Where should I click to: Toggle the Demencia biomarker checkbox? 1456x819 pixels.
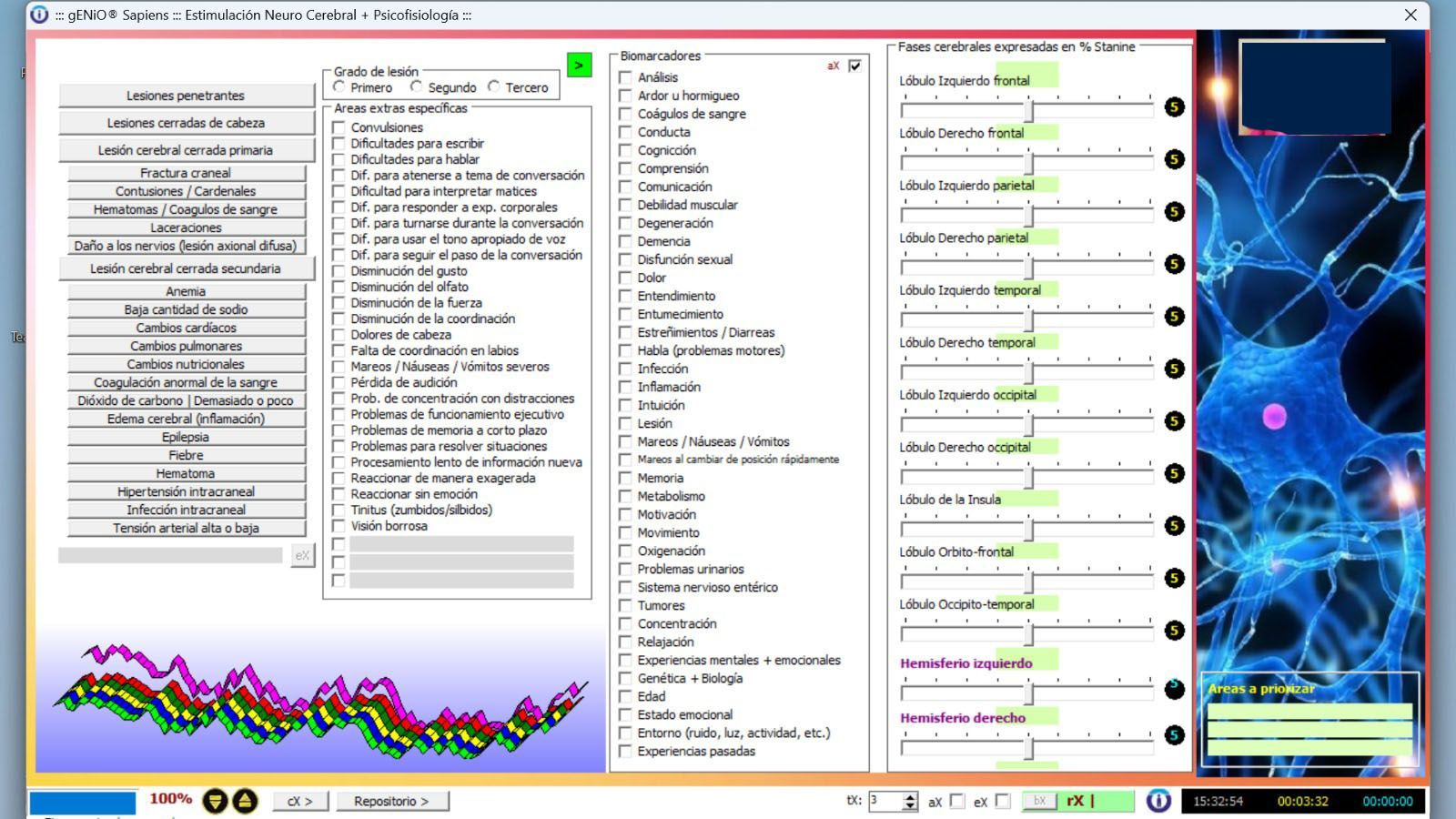click(625, 241)
